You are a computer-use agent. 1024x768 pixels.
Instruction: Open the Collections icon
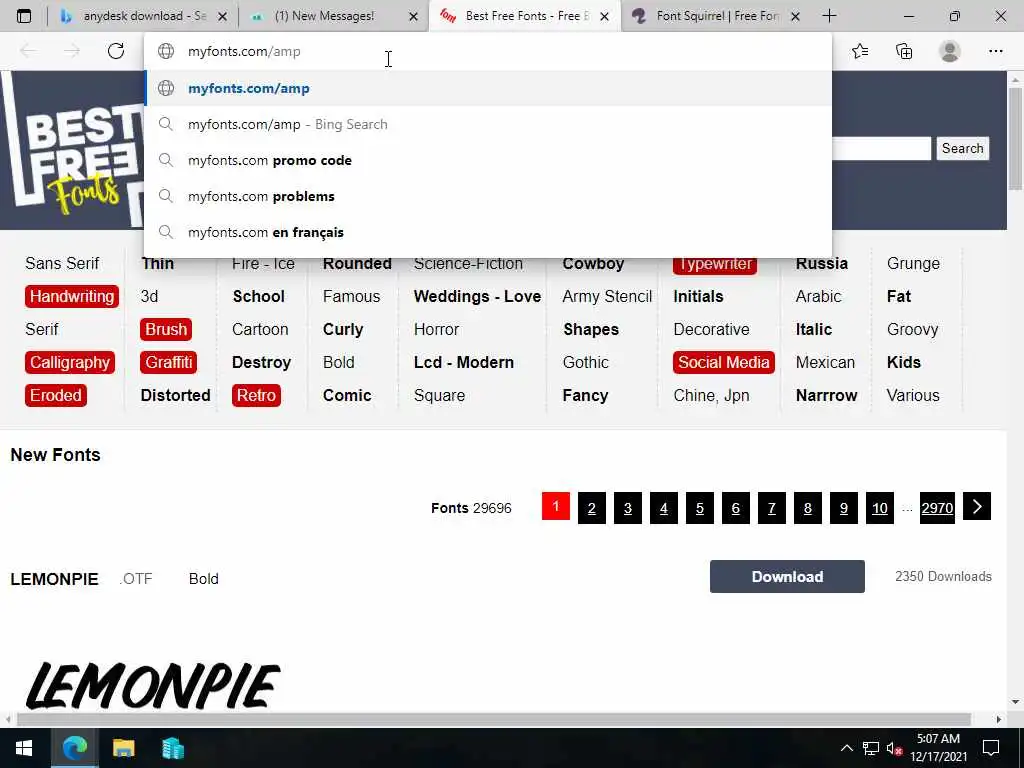point(904,51)
